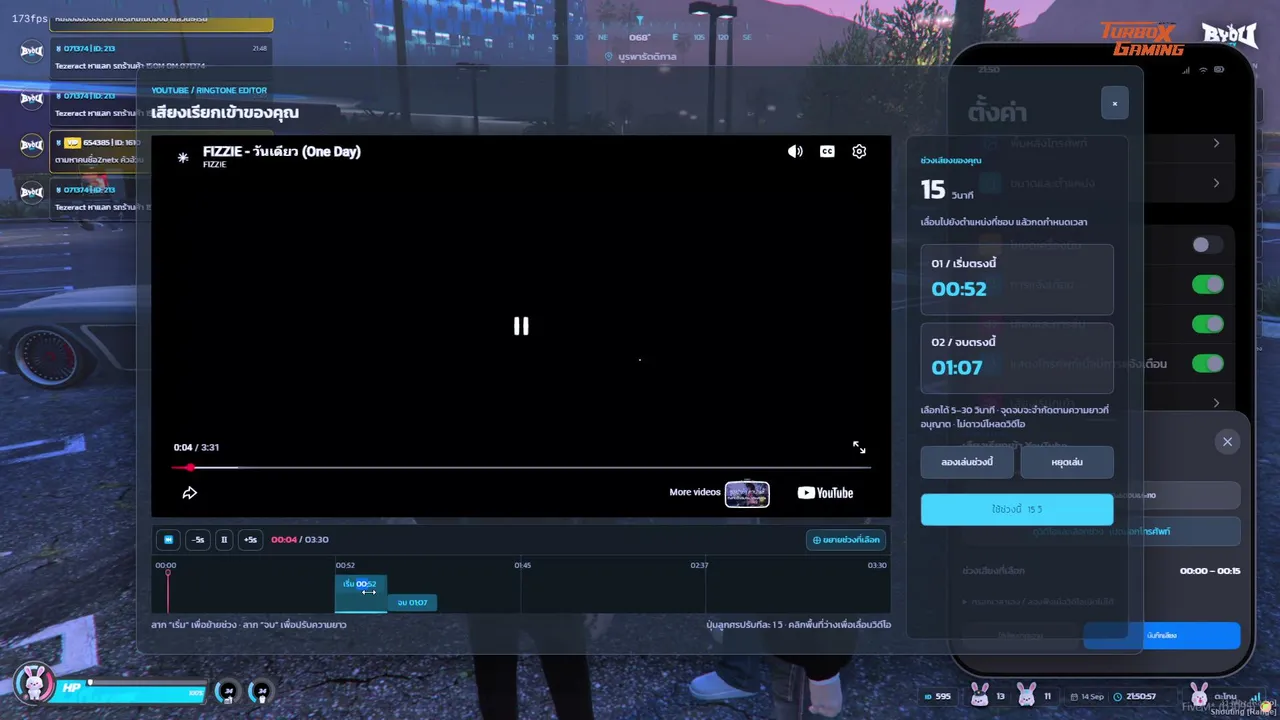
Task: Click the blue save button on the phone
Action: [x=1162, y=635]
